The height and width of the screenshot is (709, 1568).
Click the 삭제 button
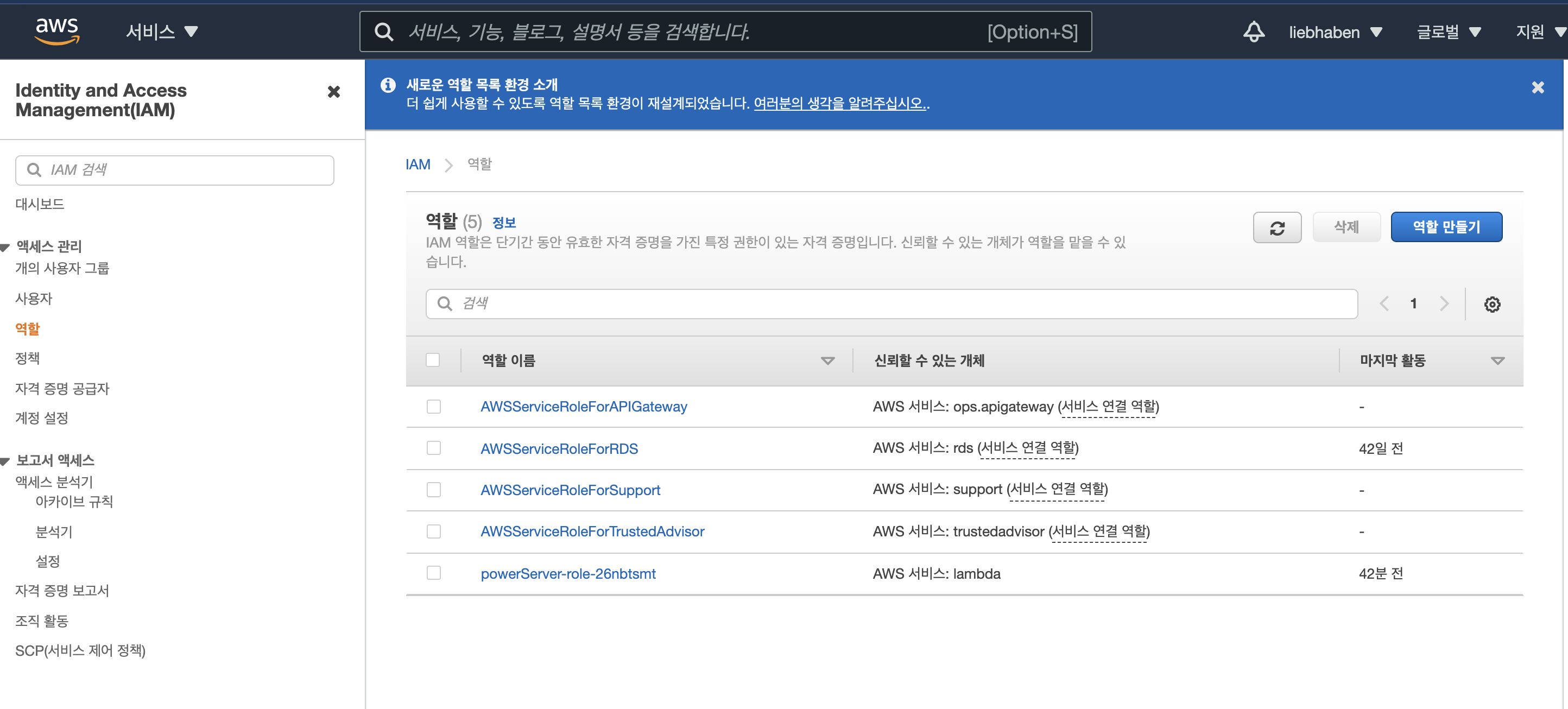click(x=1346, y=227)
